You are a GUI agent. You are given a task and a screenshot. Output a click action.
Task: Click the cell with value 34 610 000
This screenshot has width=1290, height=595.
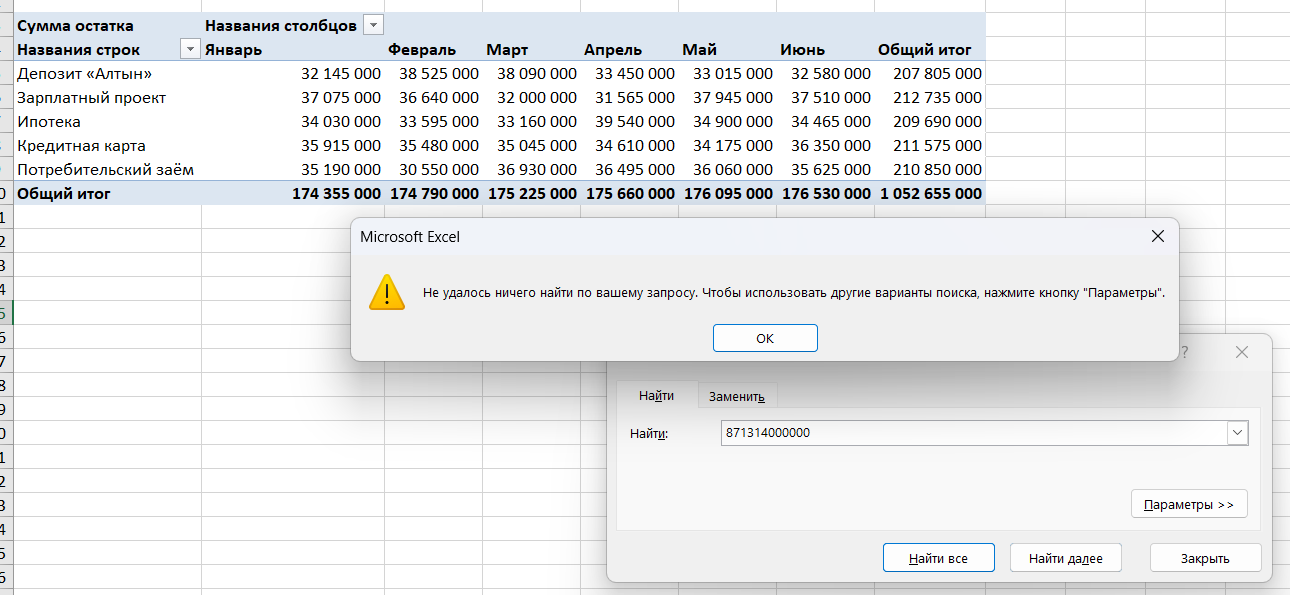(629, 145)
